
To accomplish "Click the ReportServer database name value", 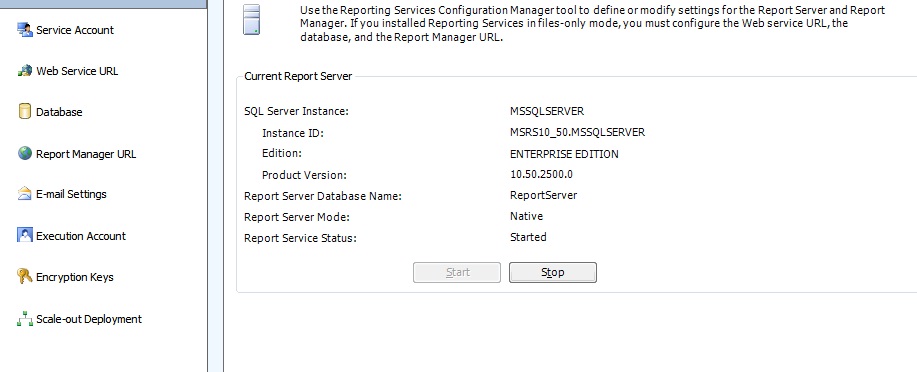I will coord(543,195).
